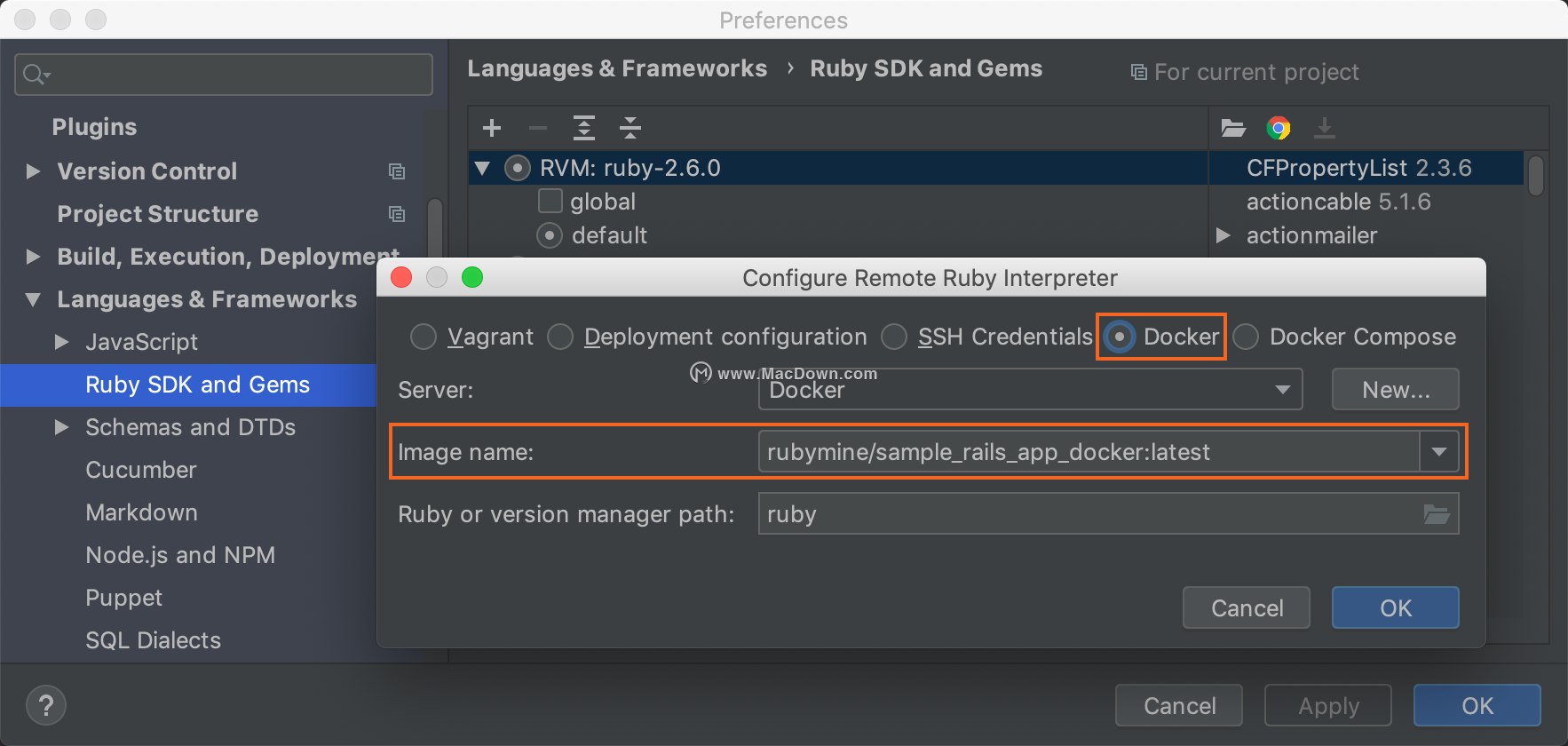
Task: Click OK in the Preferences window
Action: click(1477, 706)
